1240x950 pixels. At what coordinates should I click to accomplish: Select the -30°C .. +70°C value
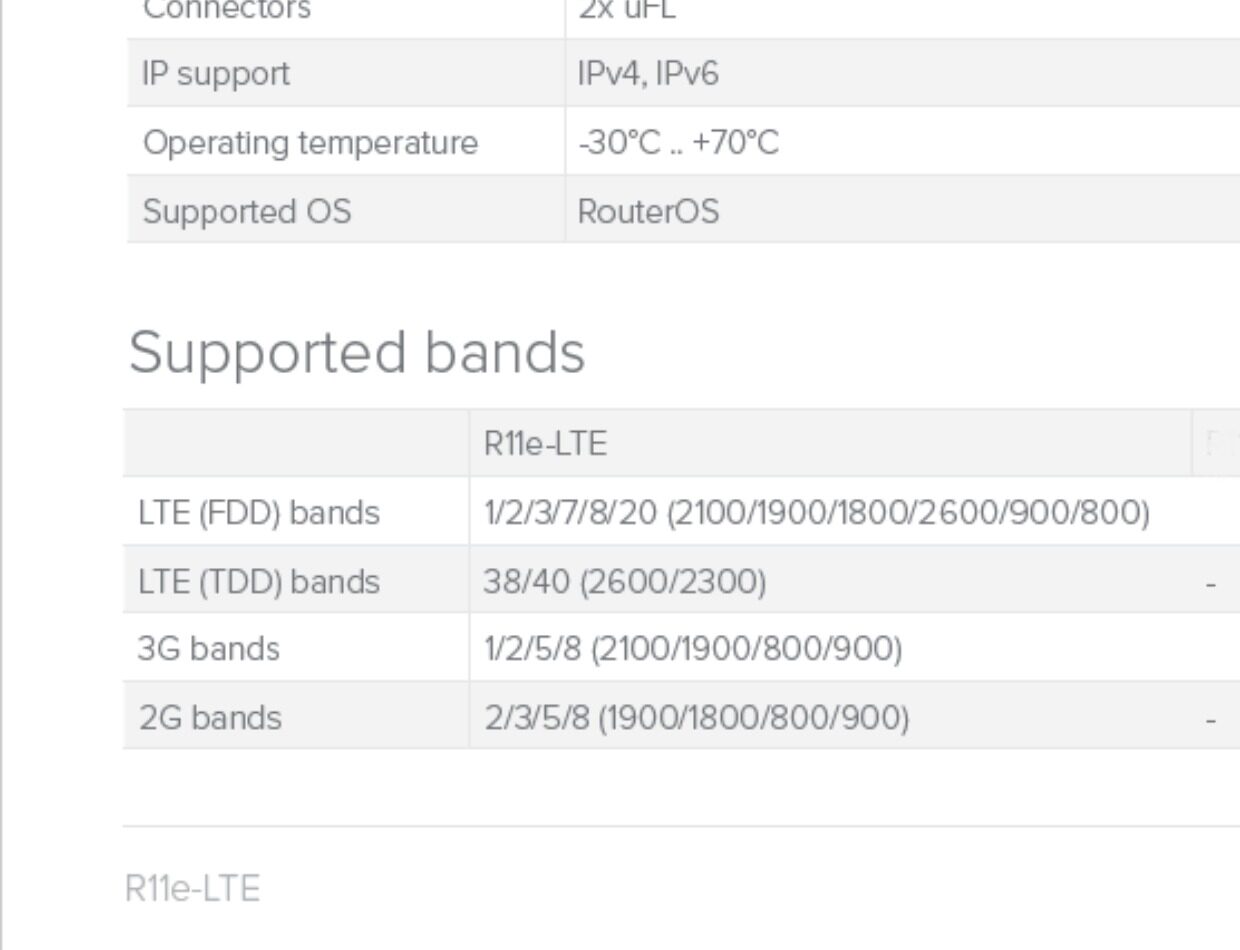coord(678,143)
